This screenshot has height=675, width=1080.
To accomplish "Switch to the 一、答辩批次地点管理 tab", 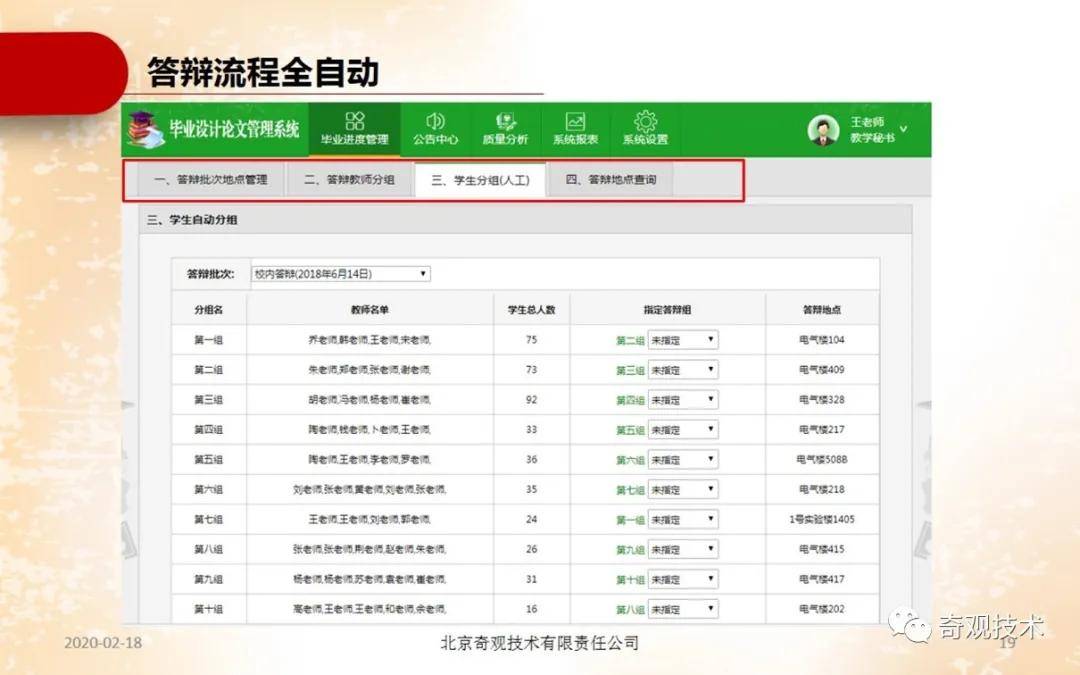I will (210, 181).
